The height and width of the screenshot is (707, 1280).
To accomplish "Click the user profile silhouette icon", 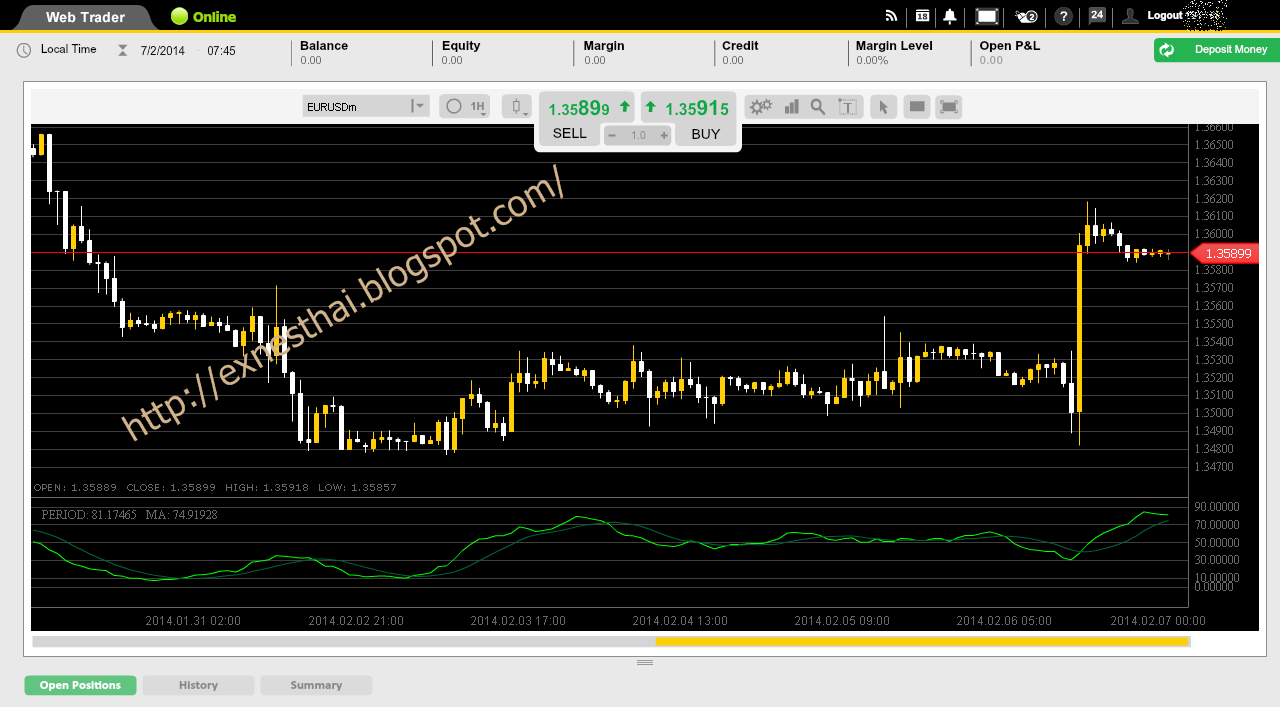I will pyautogui.click(x=1130, y=16).
